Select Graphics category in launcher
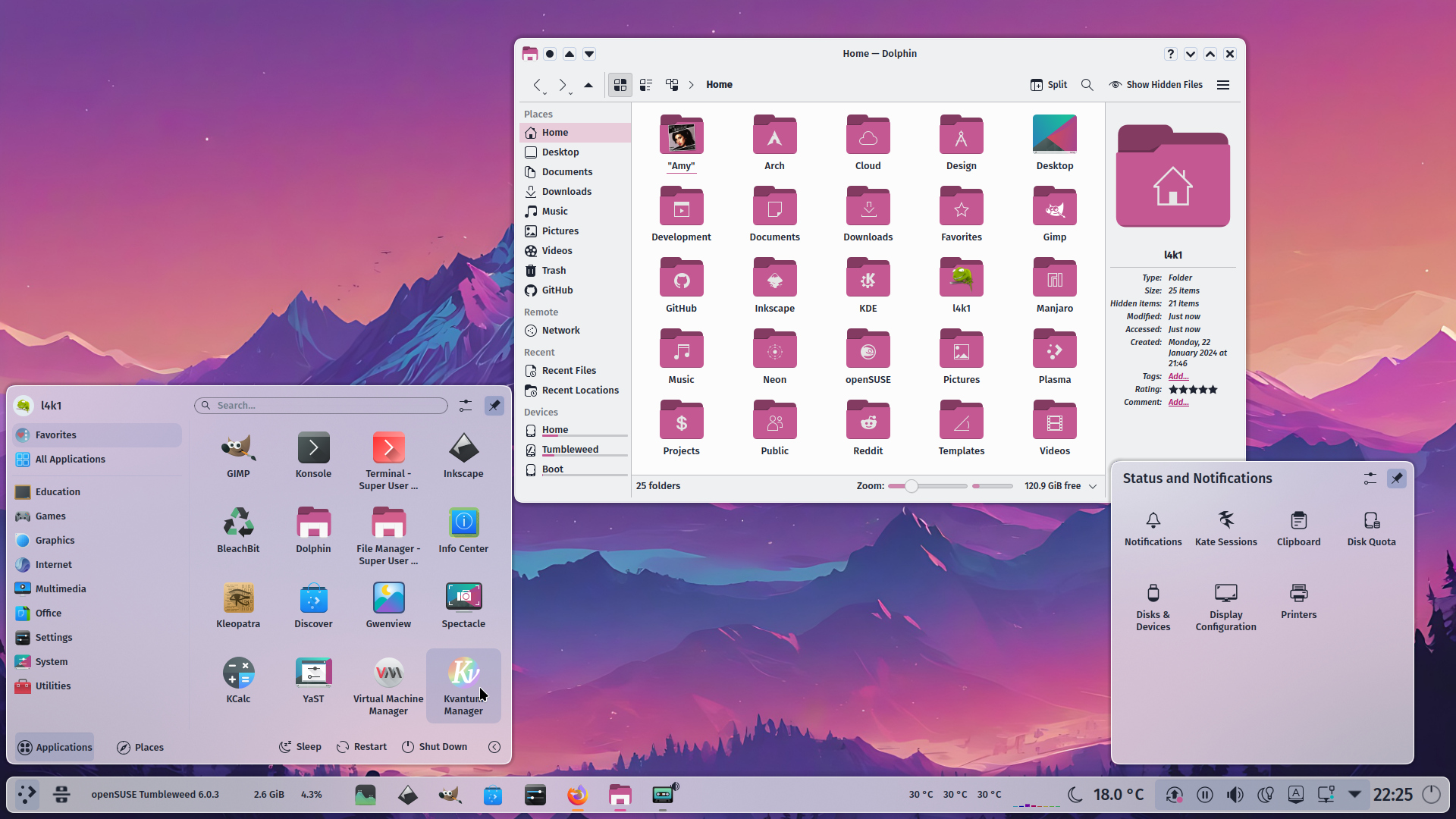The width and height of the screenshot is (1456, 819). point(97,541)
